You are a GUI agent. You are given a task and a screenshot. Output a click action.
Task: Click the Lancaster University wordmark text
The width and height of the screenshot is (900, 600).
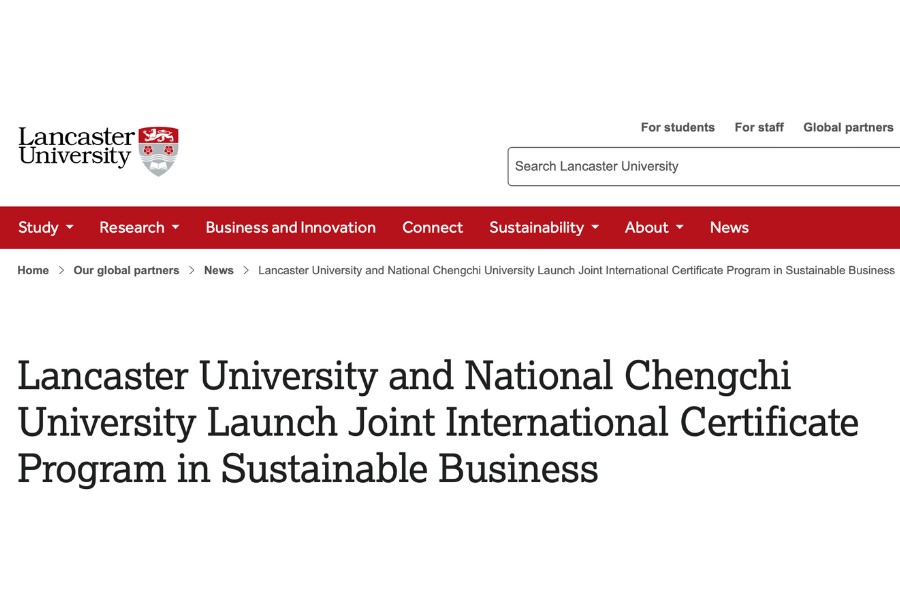coord(75,148)
